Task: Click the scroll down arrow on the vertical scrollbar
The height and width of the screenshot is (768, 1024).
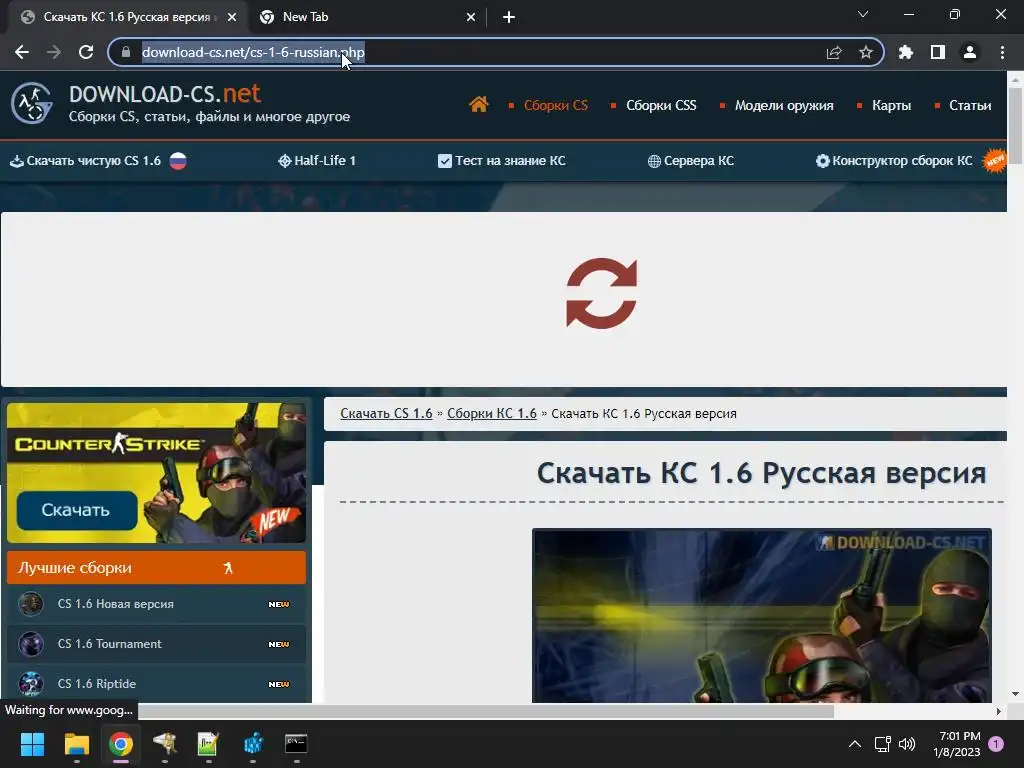Action: (1016, 694)
